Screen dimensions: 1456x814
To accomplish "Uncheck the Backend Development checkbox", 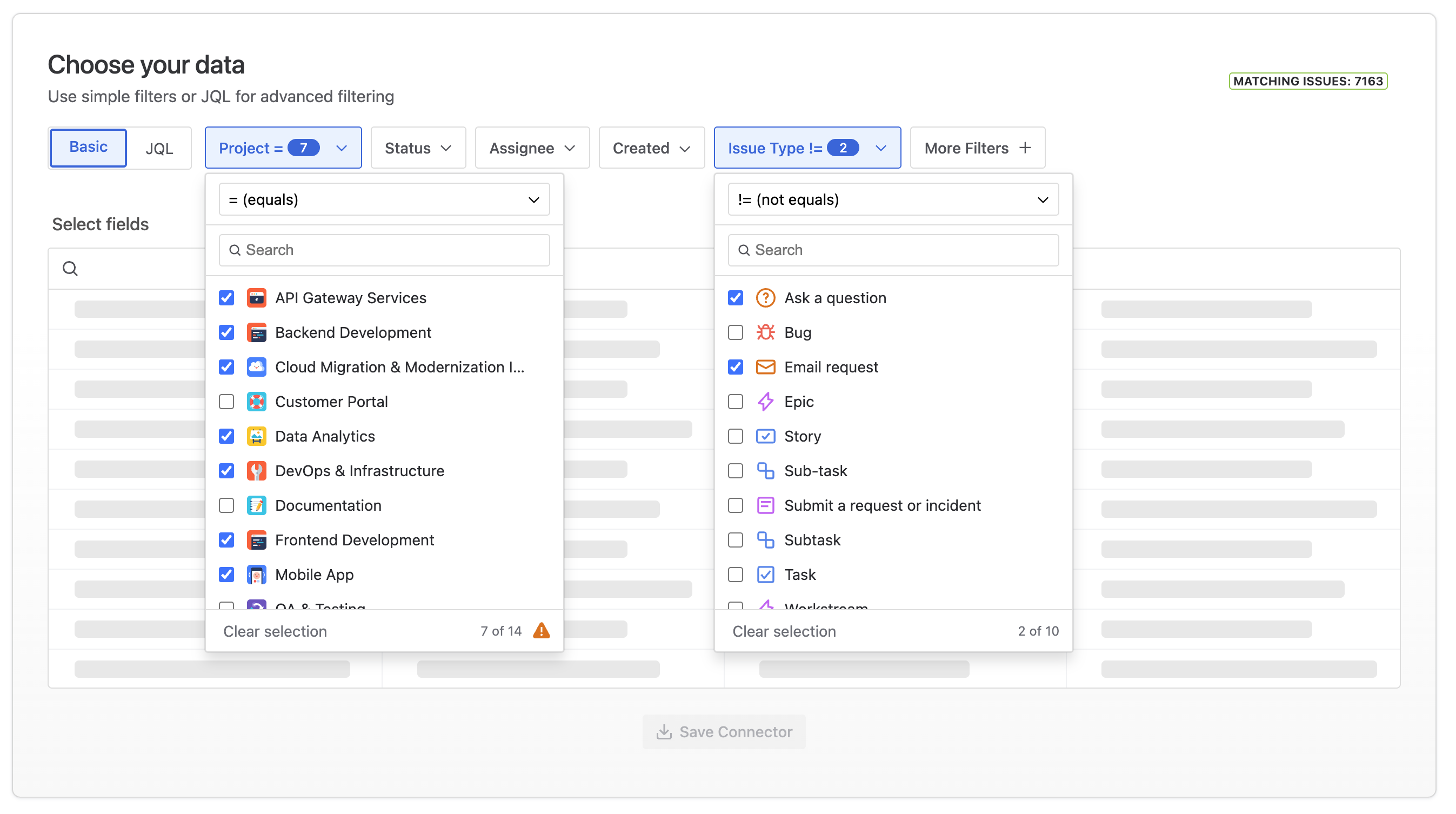I will point(226,332).
